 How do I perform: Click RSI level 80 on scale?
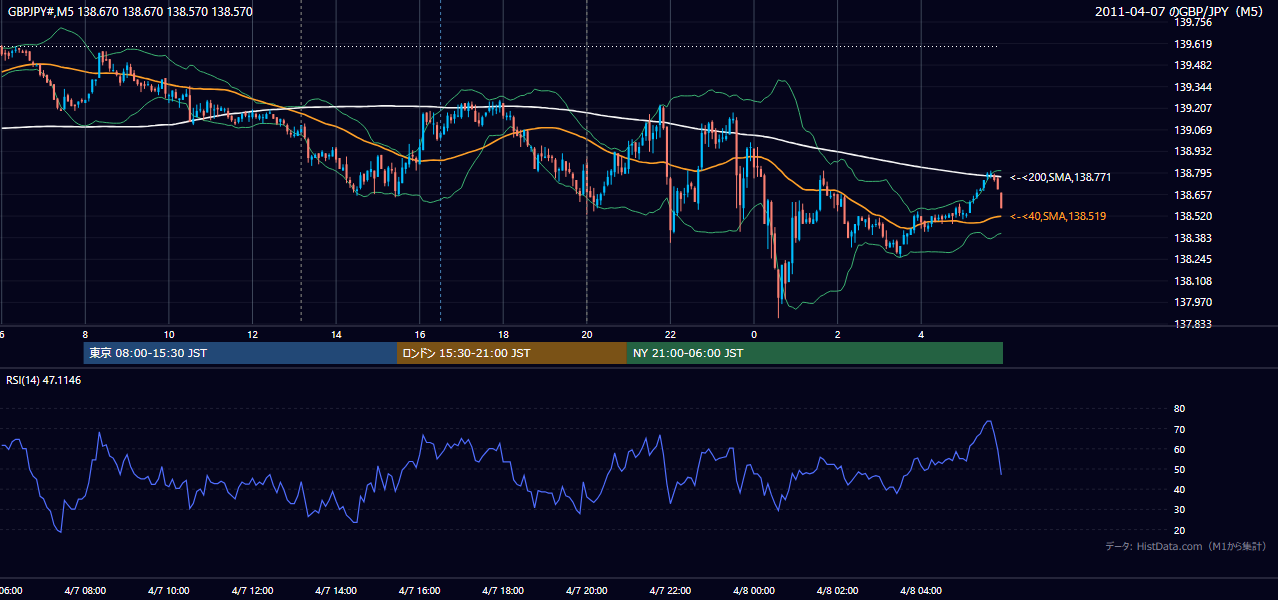1179,409
